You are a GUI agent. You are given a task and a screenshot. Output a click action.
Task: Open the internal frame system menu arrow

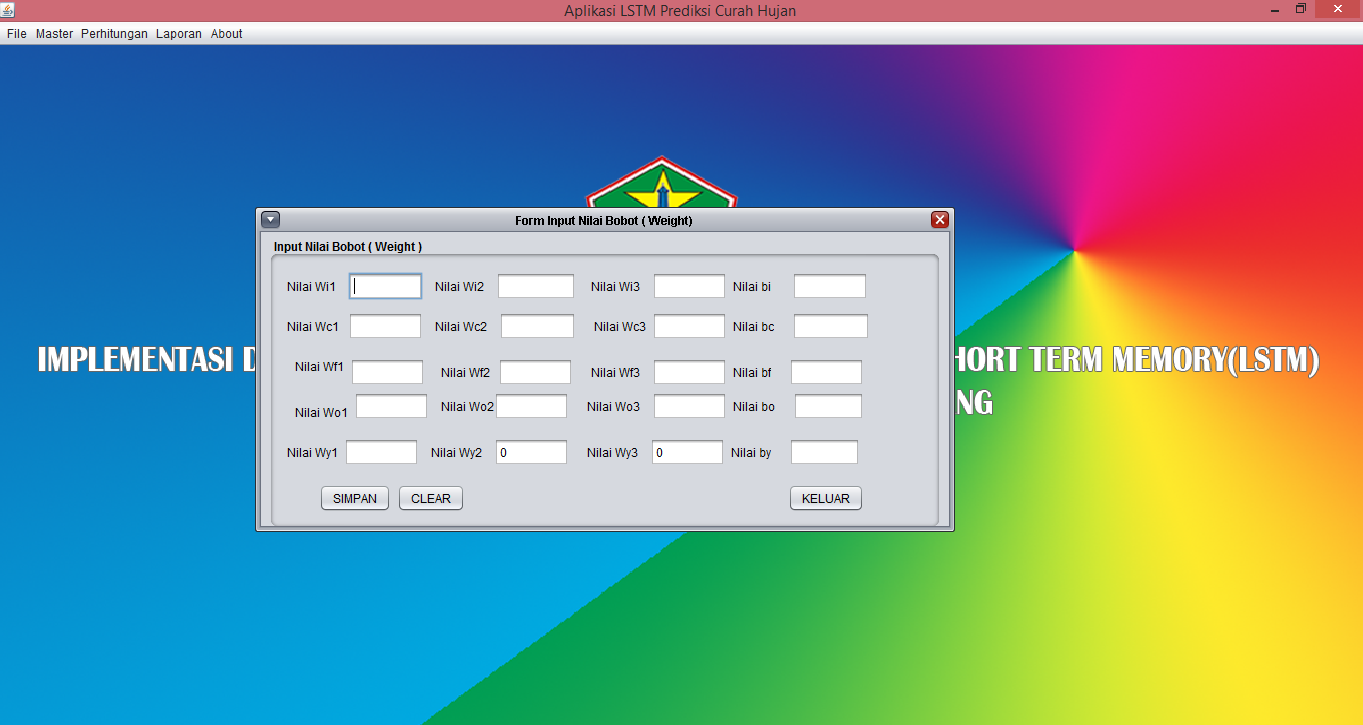270,219
